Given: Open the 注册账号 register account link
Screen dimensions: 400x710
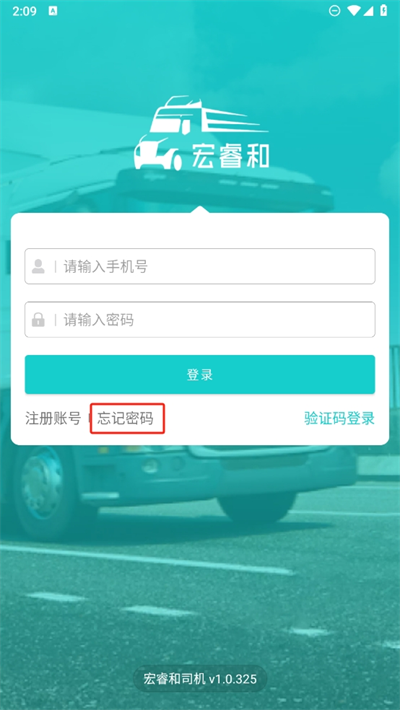Looking at the screenshot, I should pyautogui.click(x=53, y=418).
